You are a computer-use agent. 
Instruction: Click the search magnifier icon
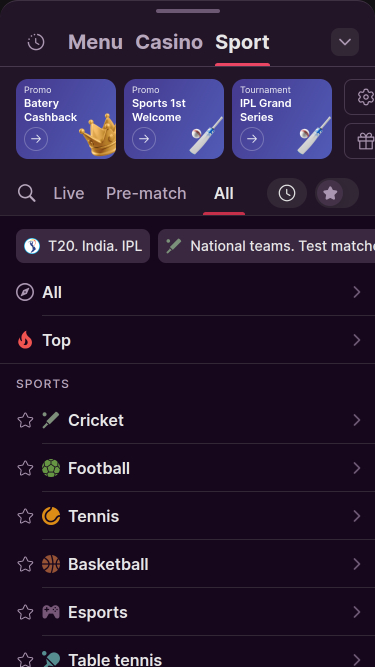point(26,194)
